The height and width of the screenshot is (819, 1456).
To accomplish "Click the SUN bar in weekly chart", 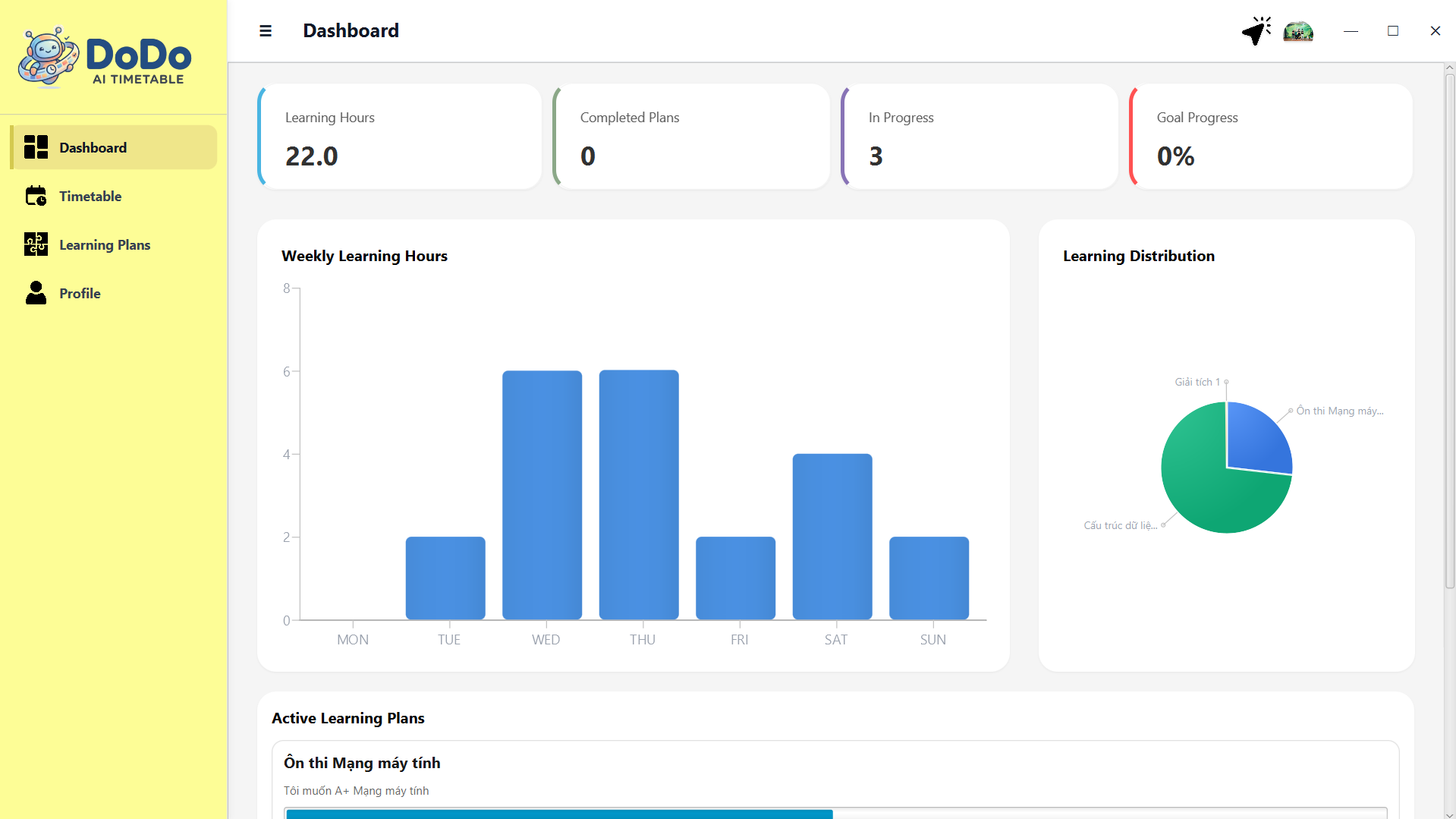I will (x=929, y=578).
